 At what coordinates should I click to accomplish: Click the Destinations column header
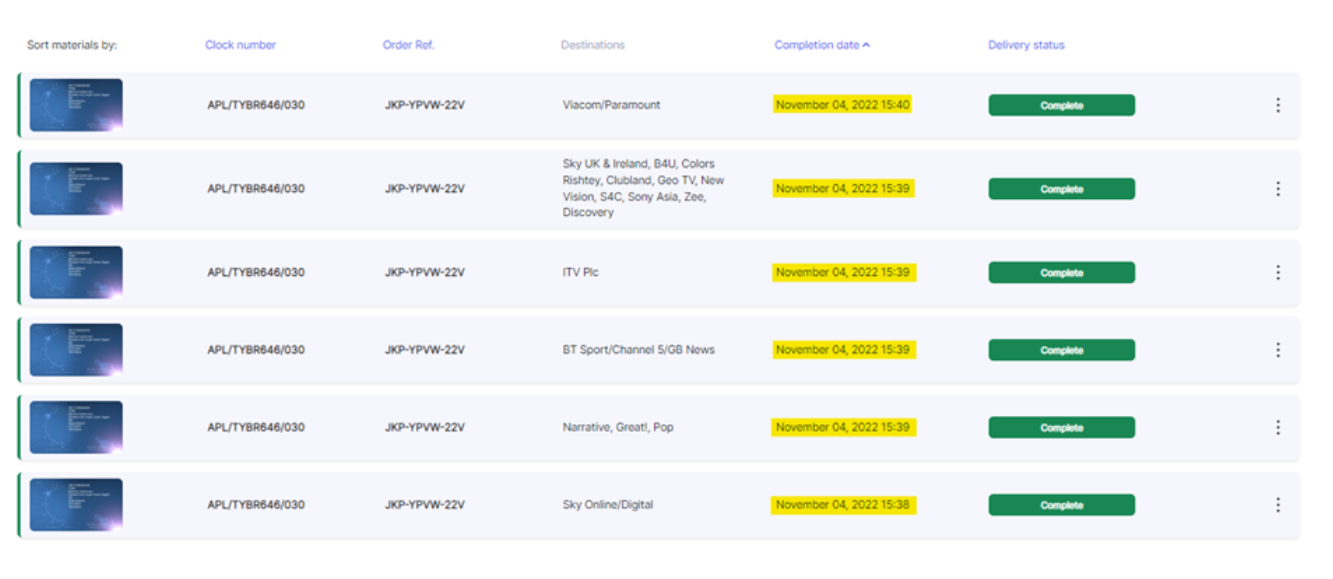pyautogui.click(x=592, y=45)
